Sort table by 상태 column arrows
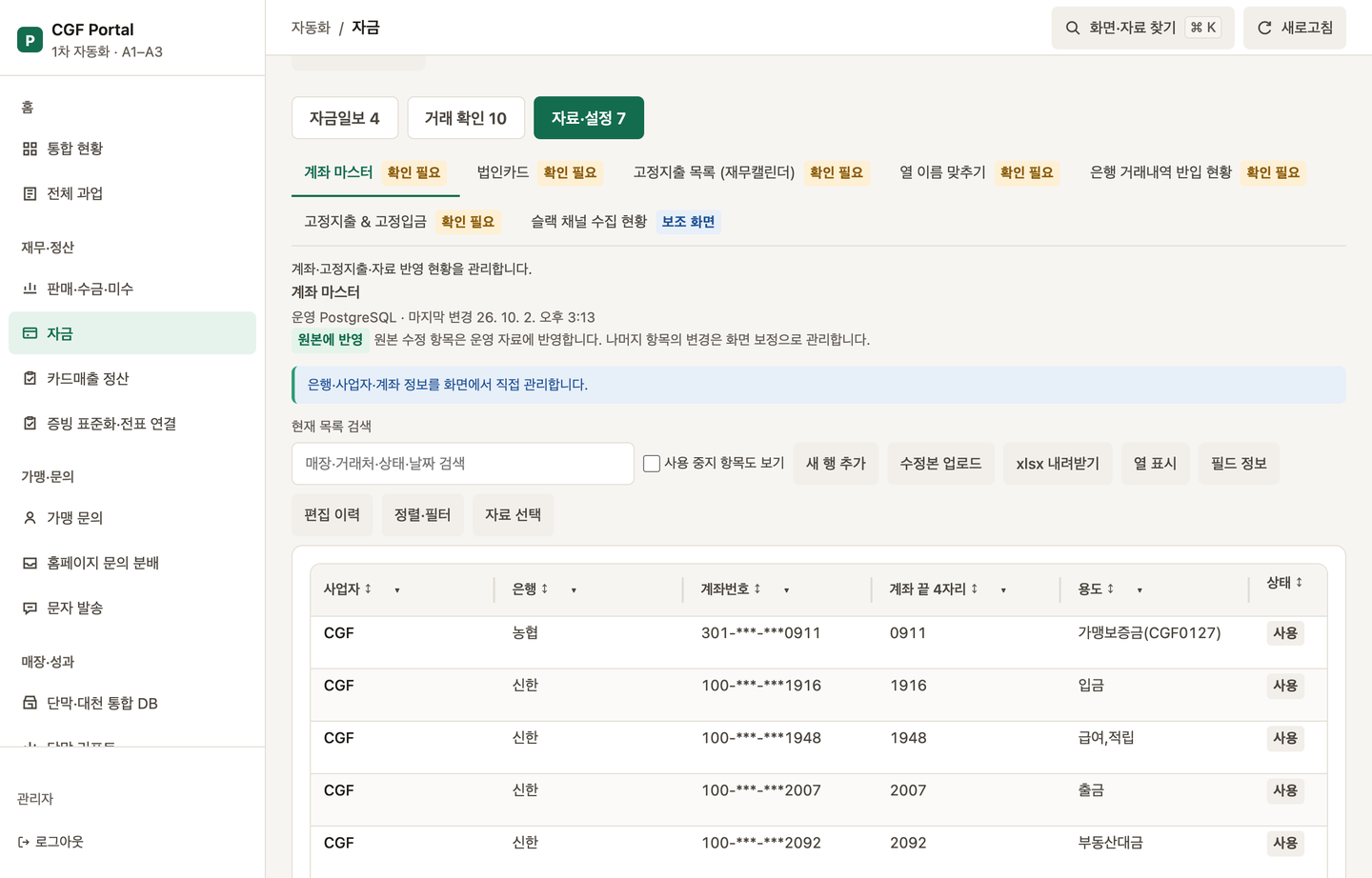Viewport: 1372px width, 878px height. (1299, 582)
